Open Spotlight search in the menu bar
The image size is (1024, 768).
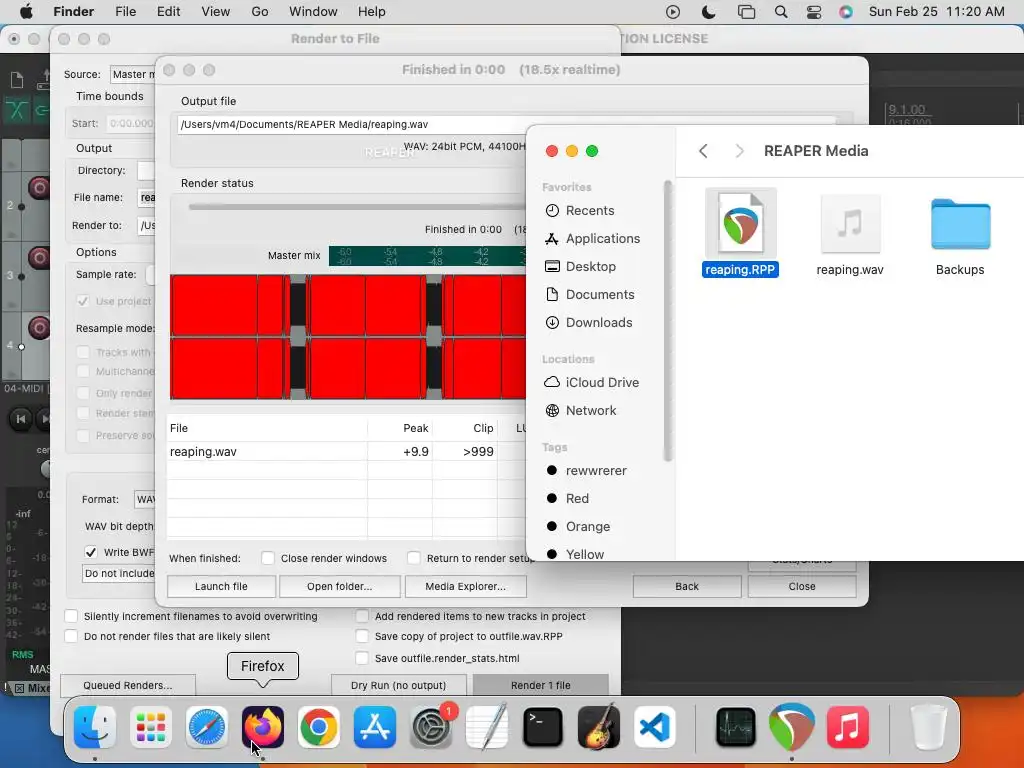click(780, 12)
